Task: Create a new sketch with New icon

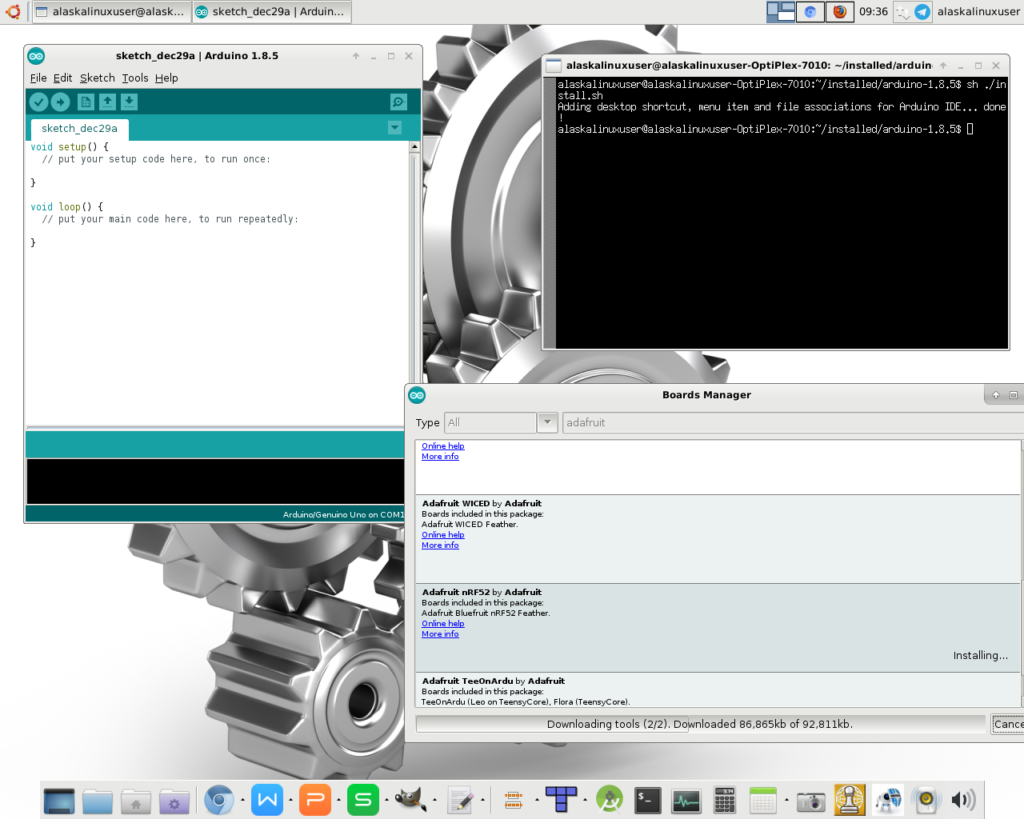Action: pos(86,102)
